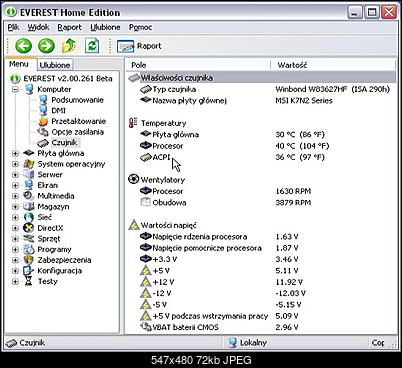This screenshot has width=402, height=368.
Task: Expand the Płyta główna tree node
Action: (x=15, y=153)
